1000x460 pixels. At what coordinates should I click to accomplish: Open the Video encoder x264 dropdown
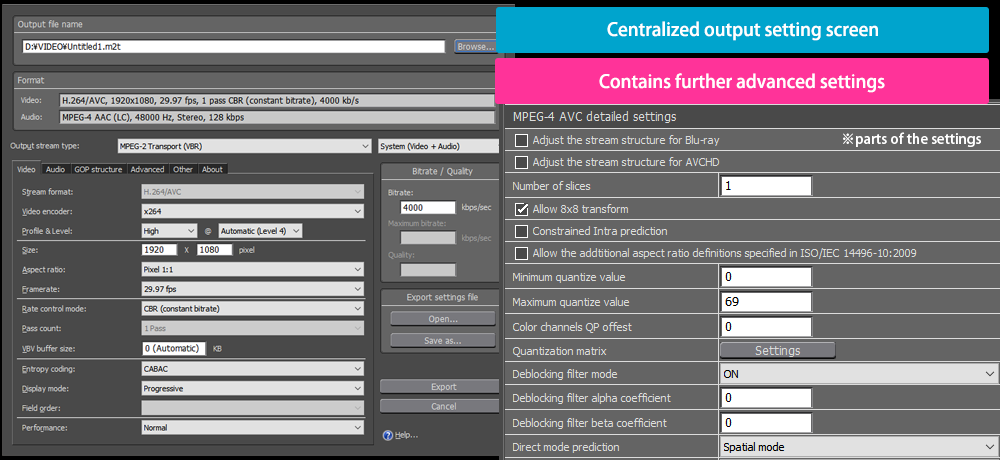pos(253,211)
